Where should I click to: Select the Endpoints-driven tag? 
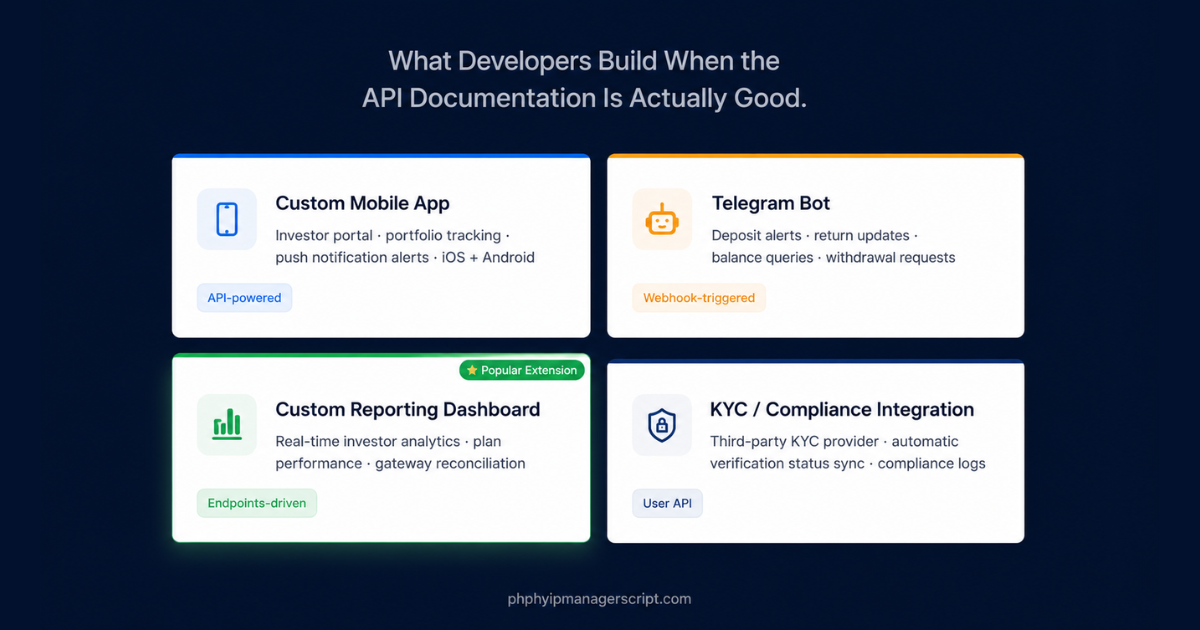257,503
